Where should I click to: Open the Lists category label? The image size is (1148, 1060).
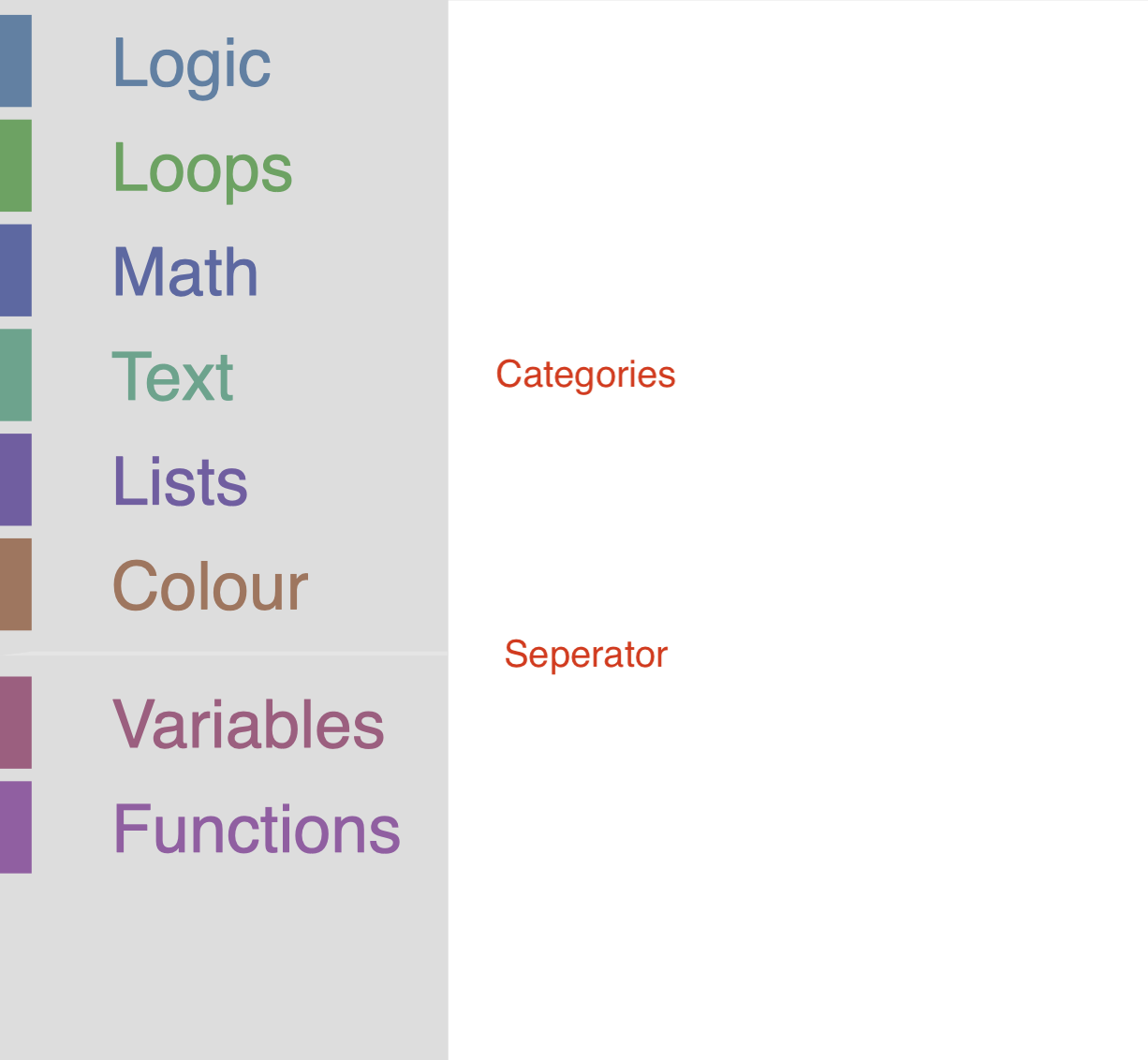click(180, 481)
